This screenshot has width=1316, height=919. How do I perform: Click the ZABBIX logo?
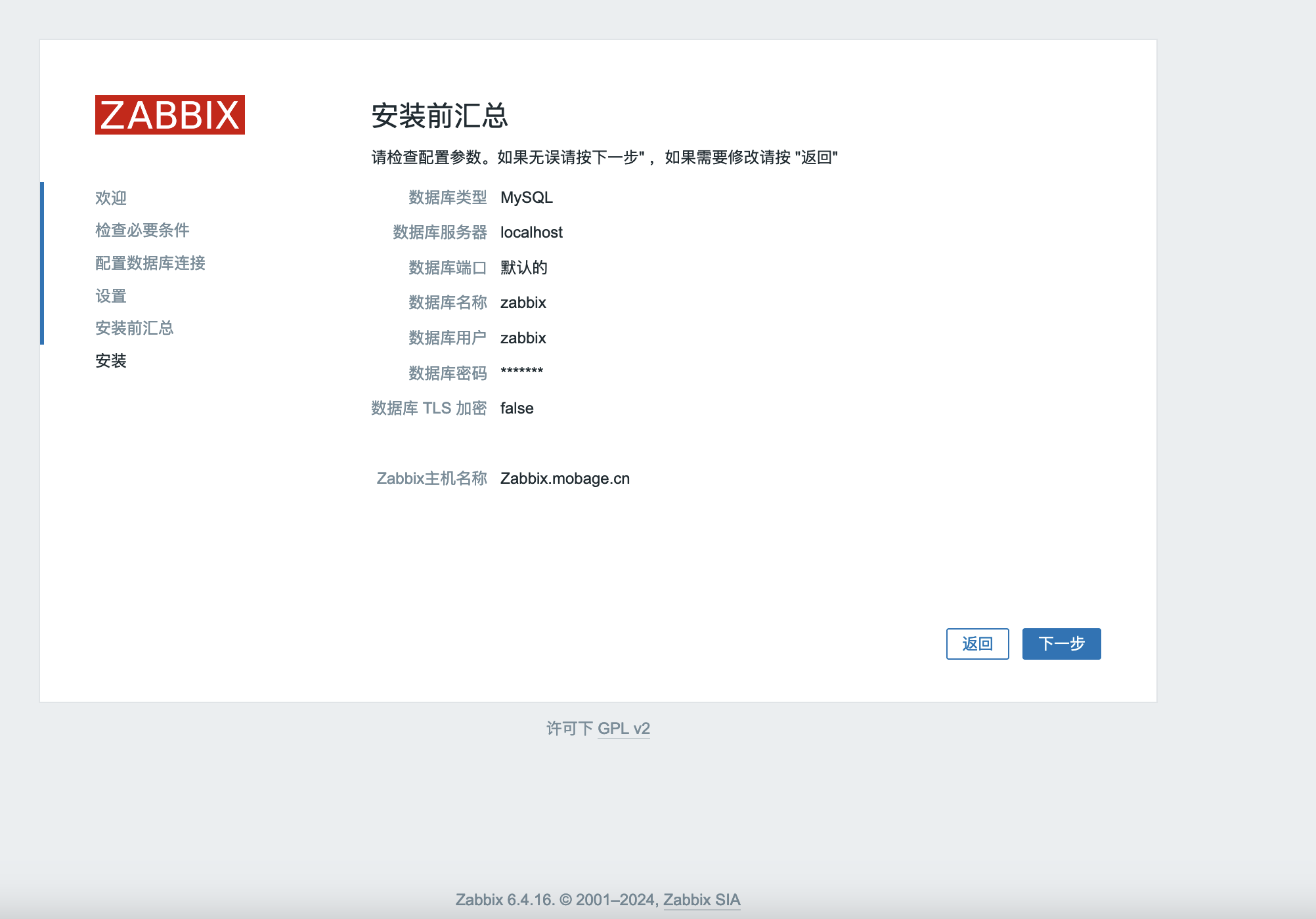point(170,115)
